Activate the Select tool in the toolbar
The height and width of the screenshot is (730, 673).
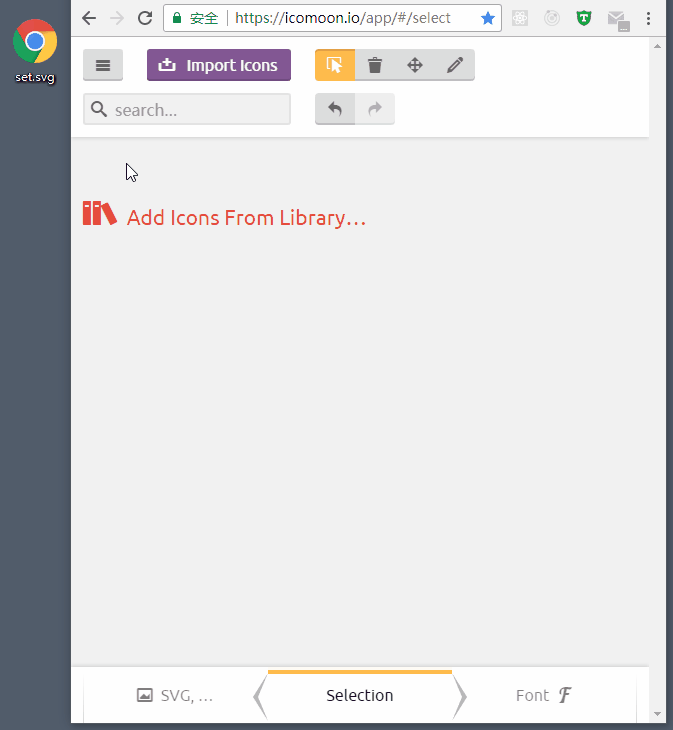point(335,65)
